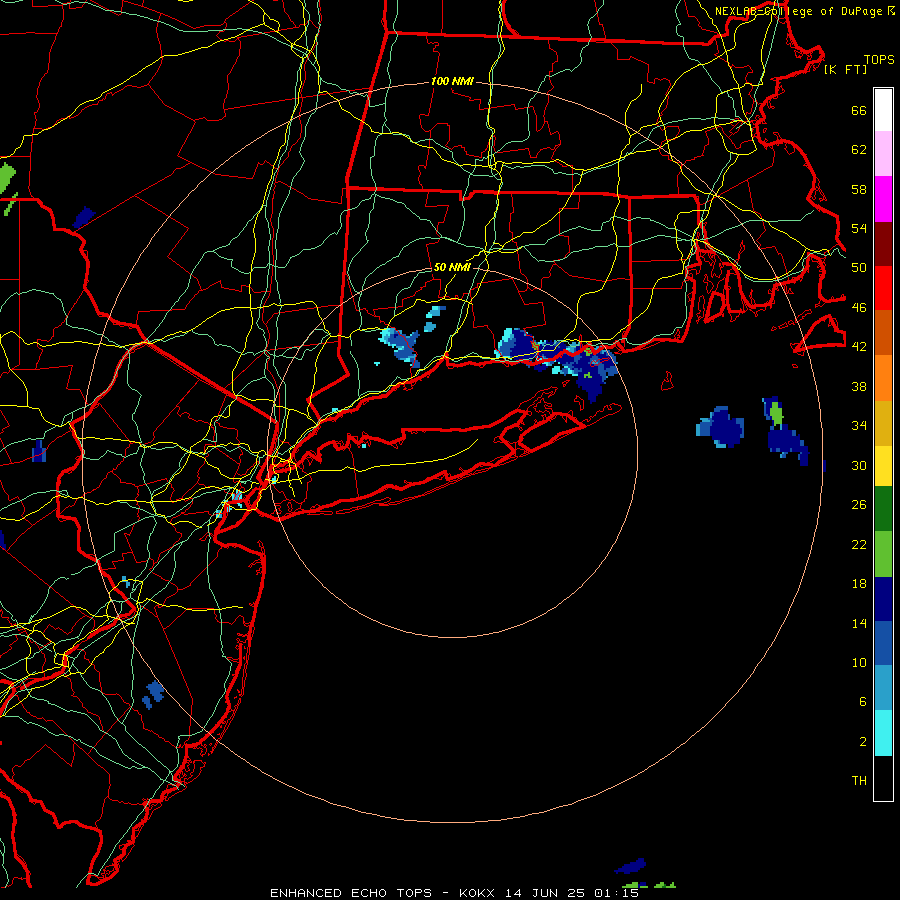Click the light blue echo in western Connecticut
The image size is (900, 900).
point(401,346)
